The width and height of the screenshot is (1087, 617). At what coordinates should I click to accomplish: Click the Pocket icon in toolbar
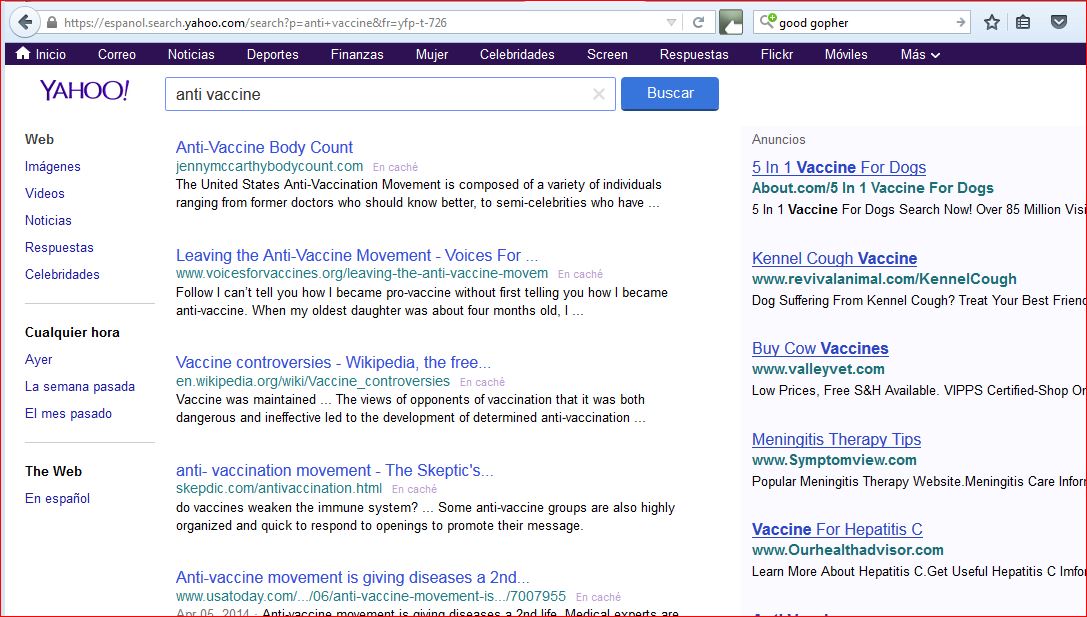1059,22
